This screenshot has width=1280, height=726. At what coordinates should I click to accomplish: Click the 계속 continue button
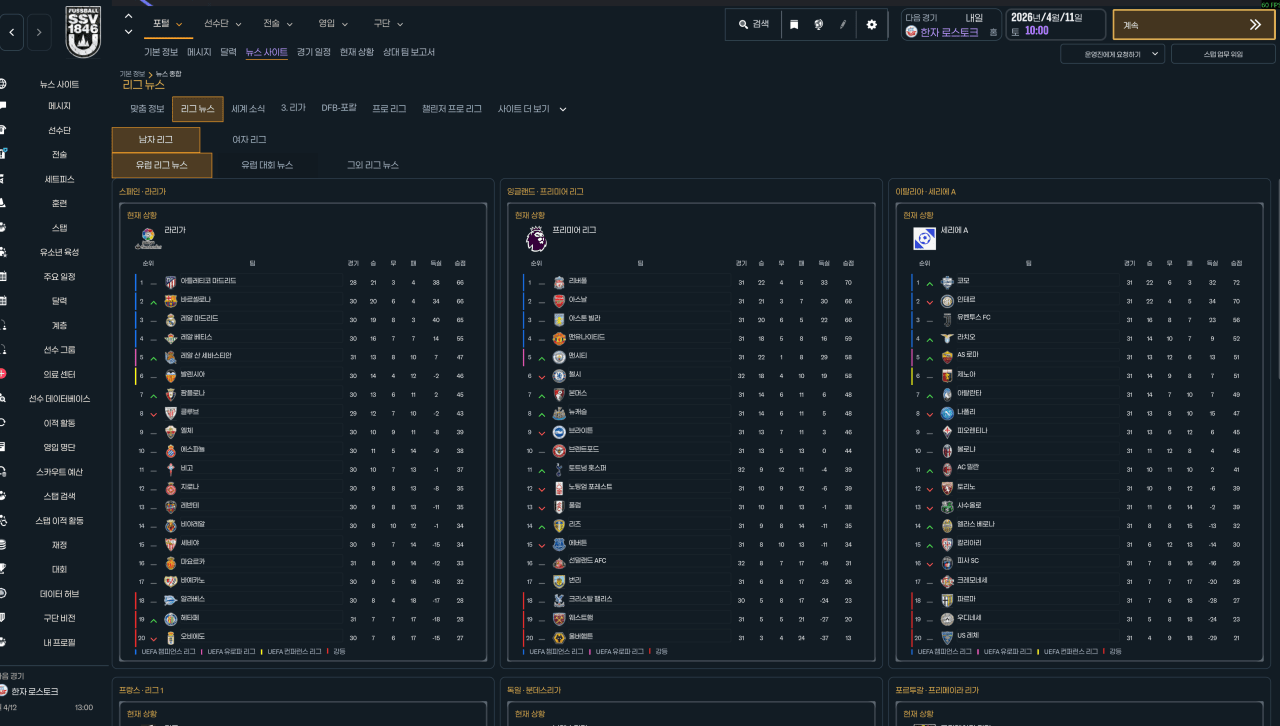(1193, 25)
